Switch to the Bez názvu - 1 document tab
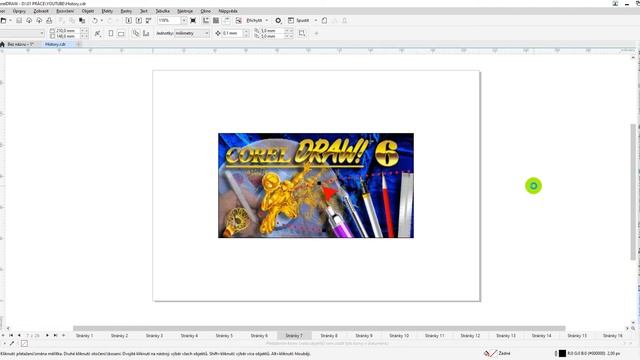 click(x=20, y=44)
